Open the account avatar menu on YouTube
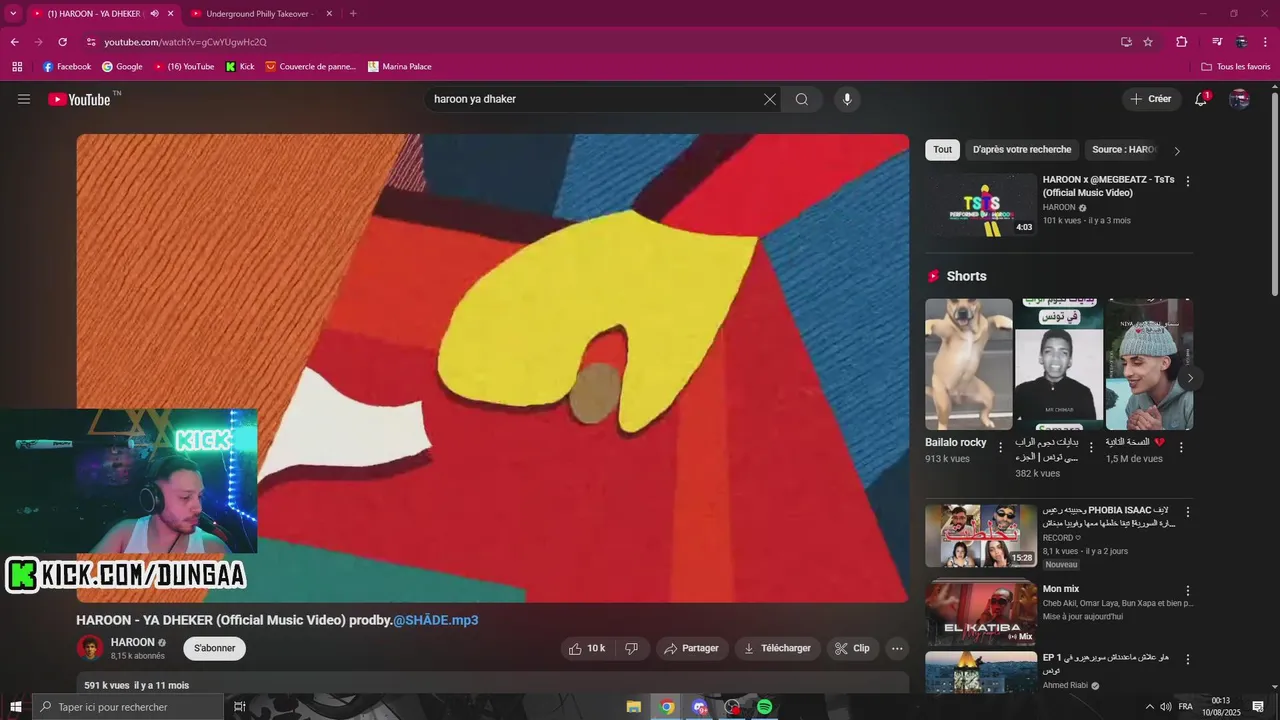This screenshot has width=1280, height=720. (x=1240, y=99)
